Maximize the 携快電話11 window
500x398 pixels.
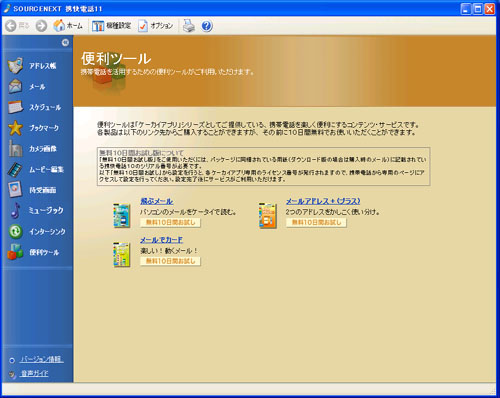coord(478,9)
